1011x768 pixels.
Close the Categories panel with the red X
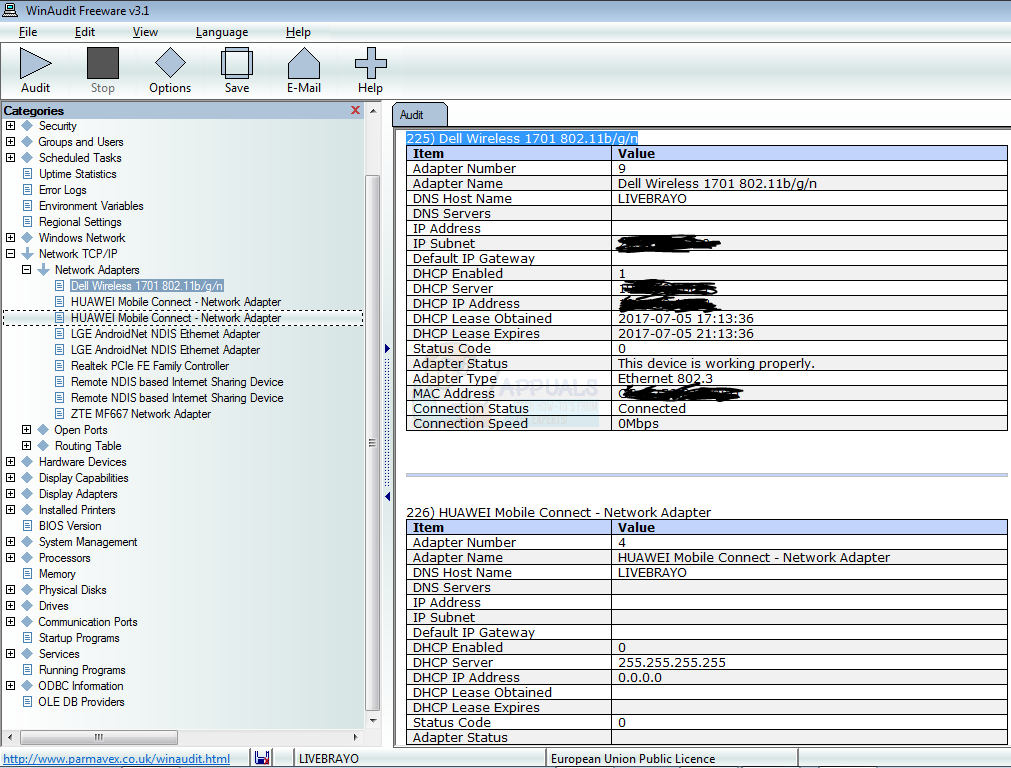tap(355, 110)
